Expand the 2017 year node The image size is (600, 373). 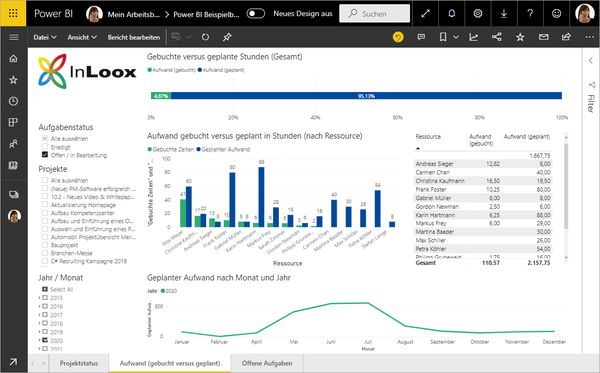point(39,315)
